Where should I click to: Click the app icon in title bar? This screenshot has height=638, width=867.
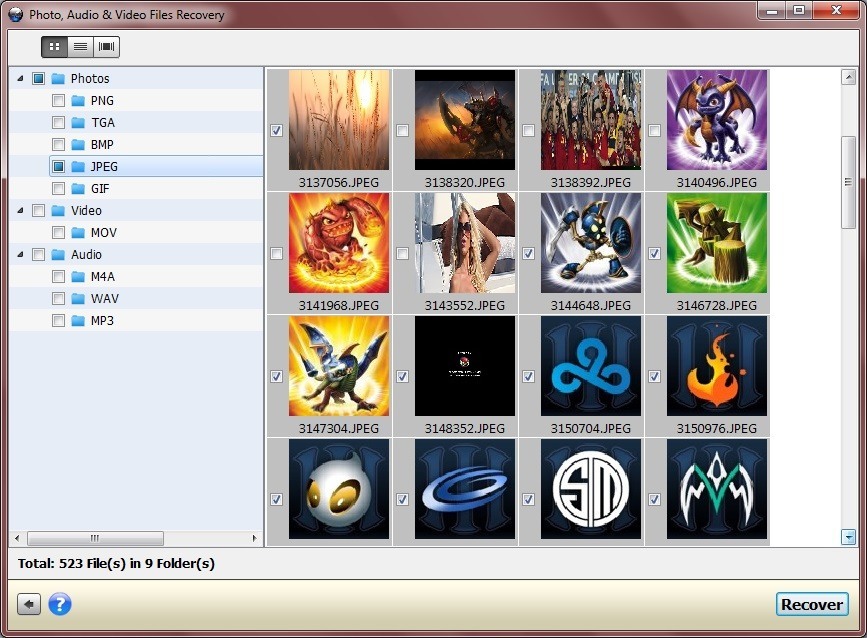(x=15, y=14)
